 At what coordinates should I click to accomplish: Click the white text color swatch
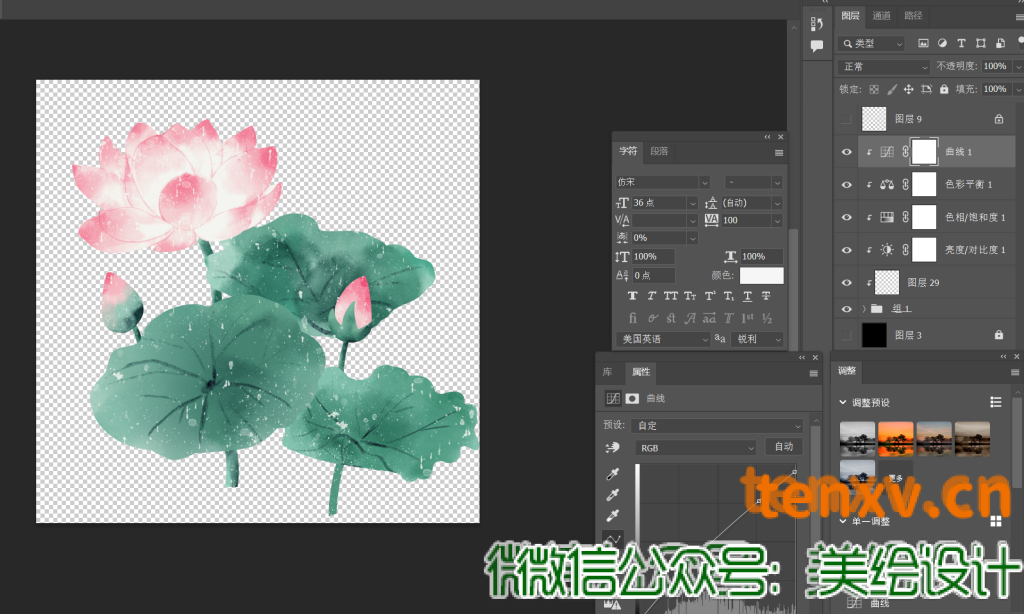pos(761,275)
